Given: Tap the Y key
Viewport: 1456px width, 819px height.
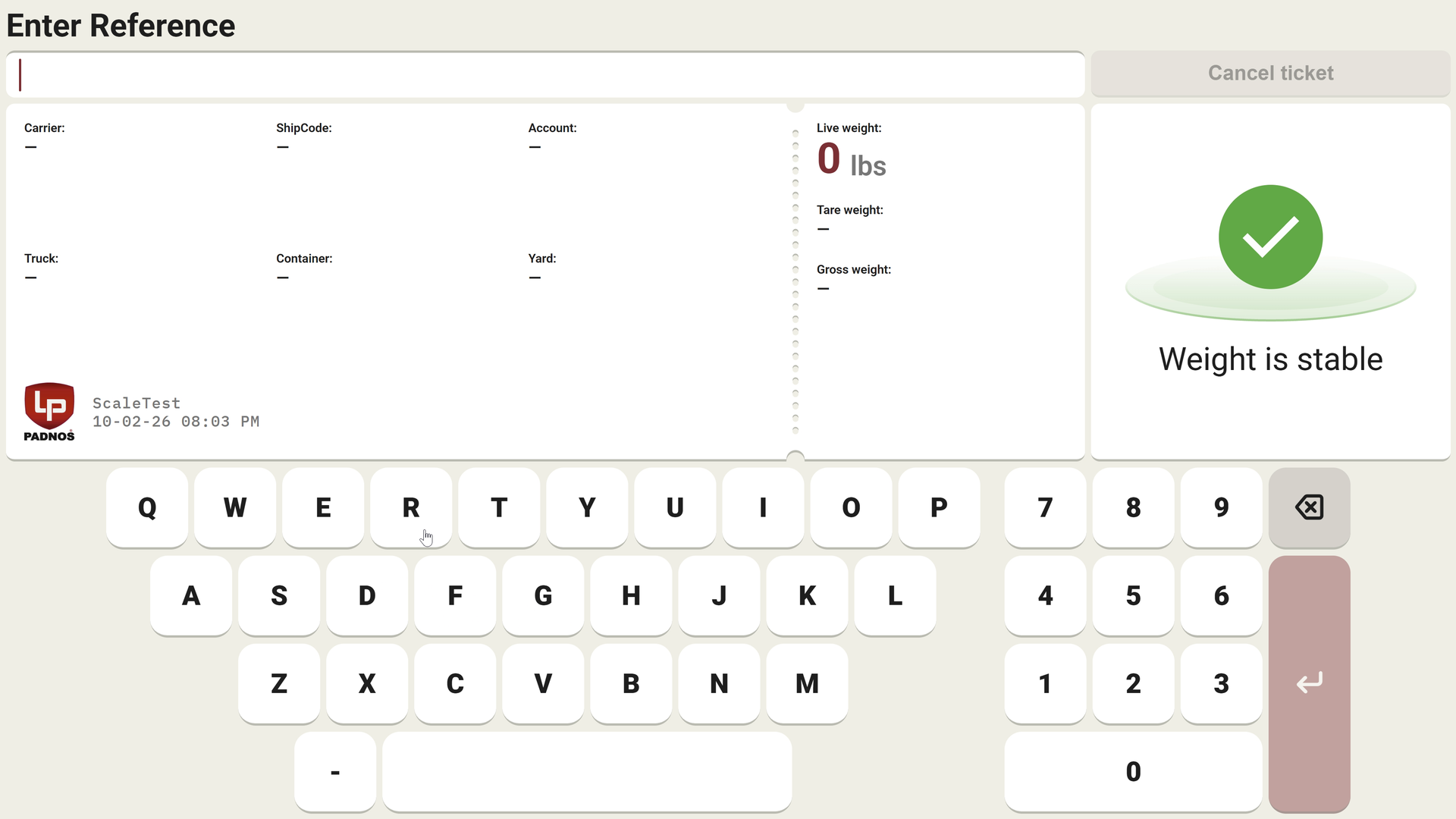Looking at the screenshot, I should click(x=587, y=507).
